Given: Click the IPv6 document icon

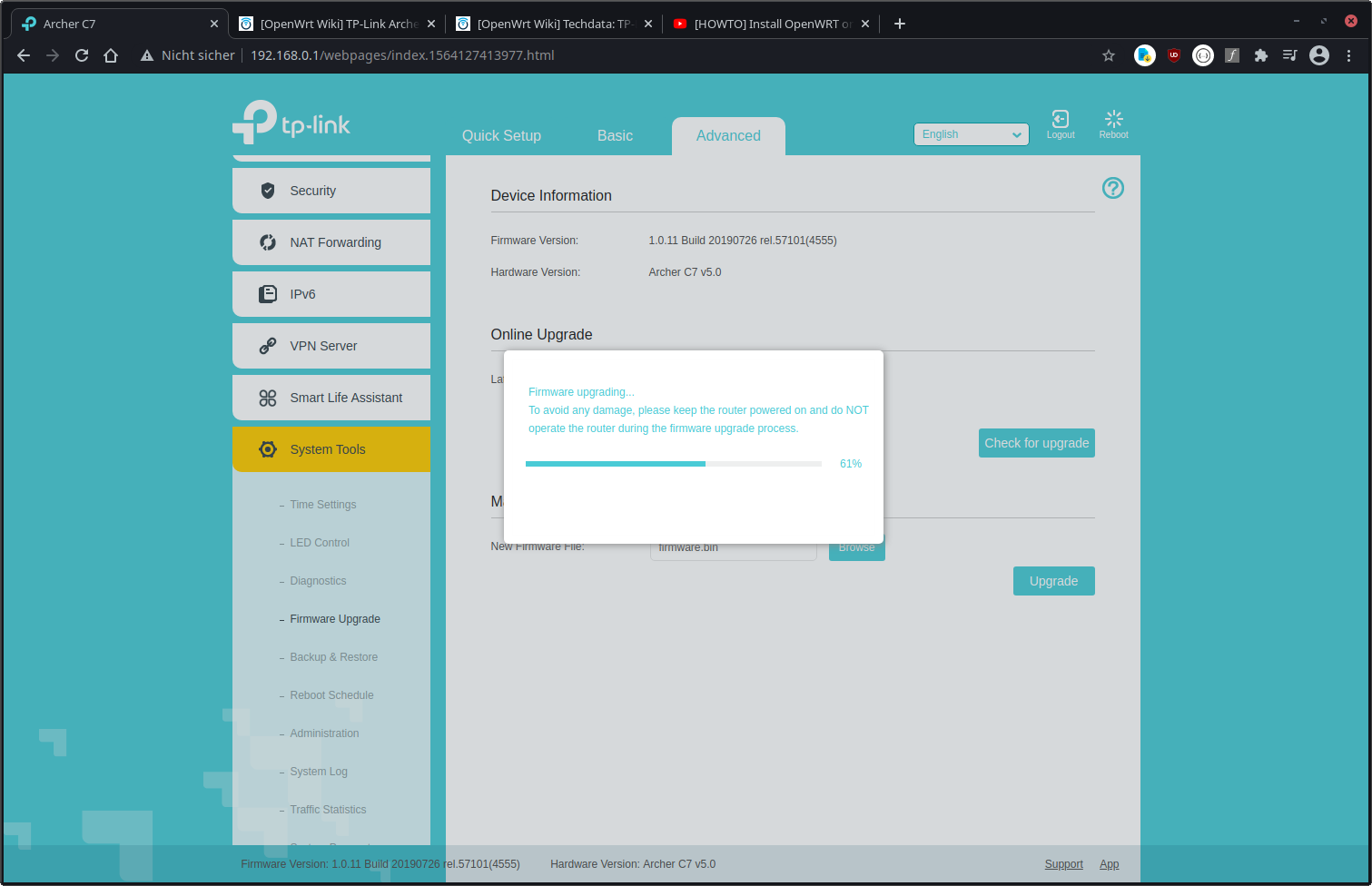Looking at the screenshot, I should click(x=268, y=294).
